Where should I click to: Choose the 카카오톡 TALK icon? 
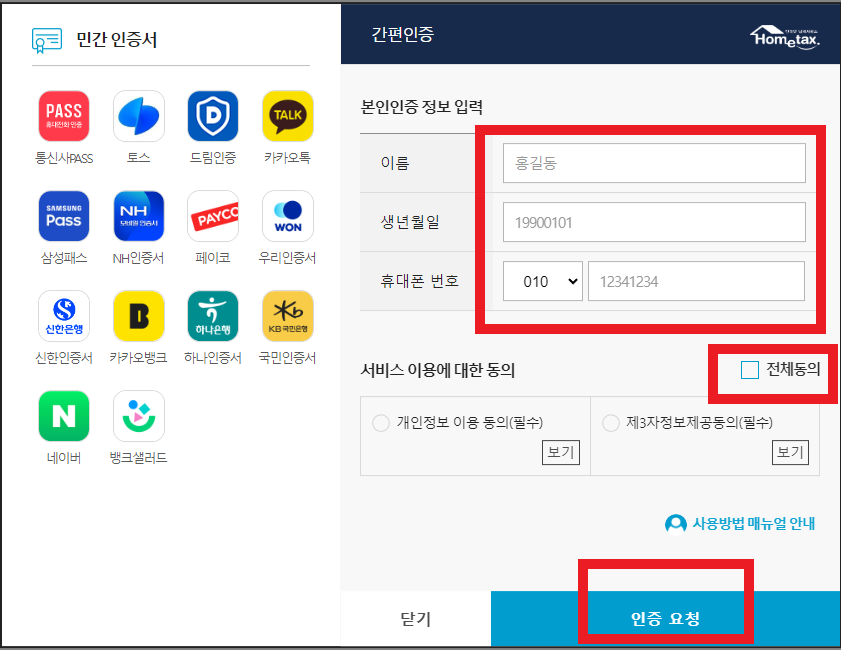287,116
